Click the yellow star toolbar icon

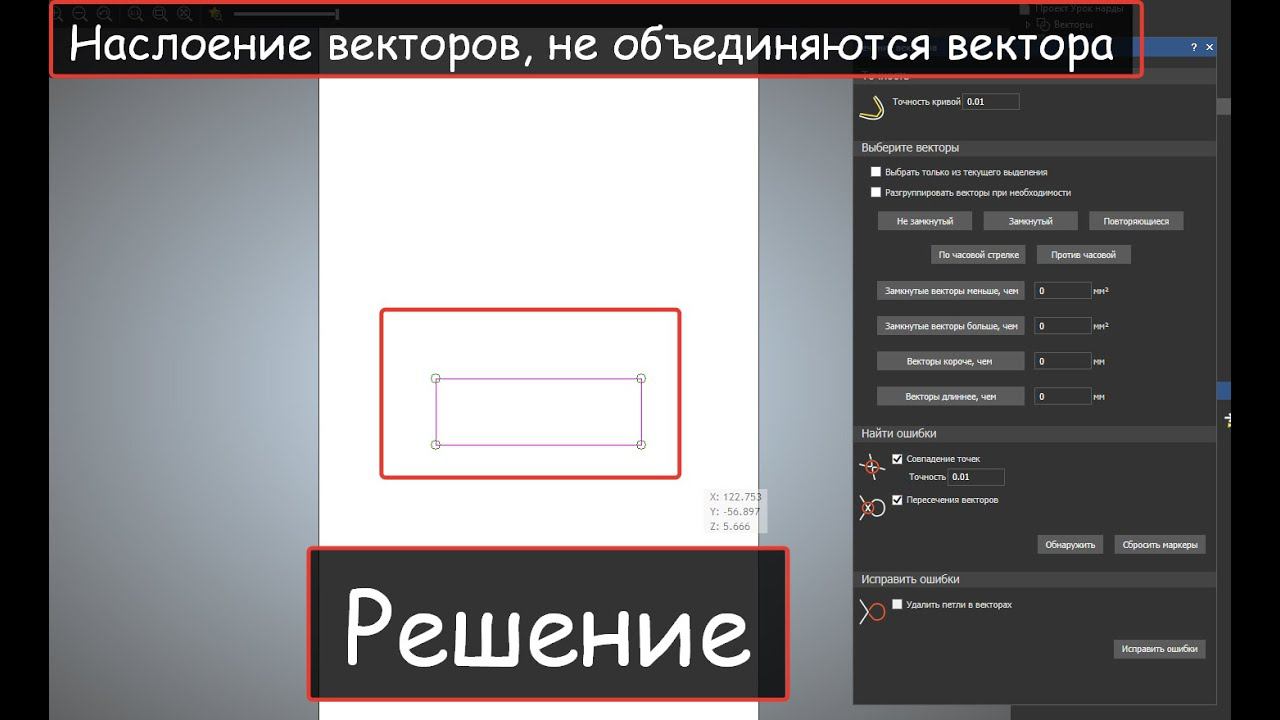tap(215, 14)
